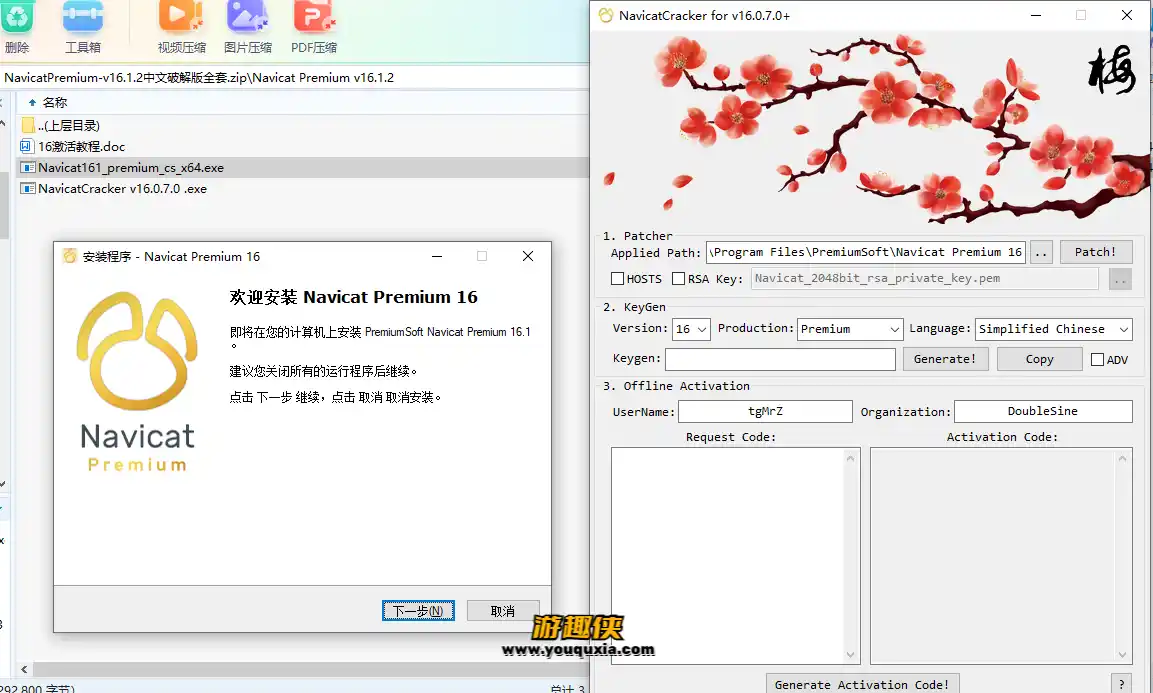Click inside the Request Code text area
This screenshot has height=693, width=1153.
(728, 555)
